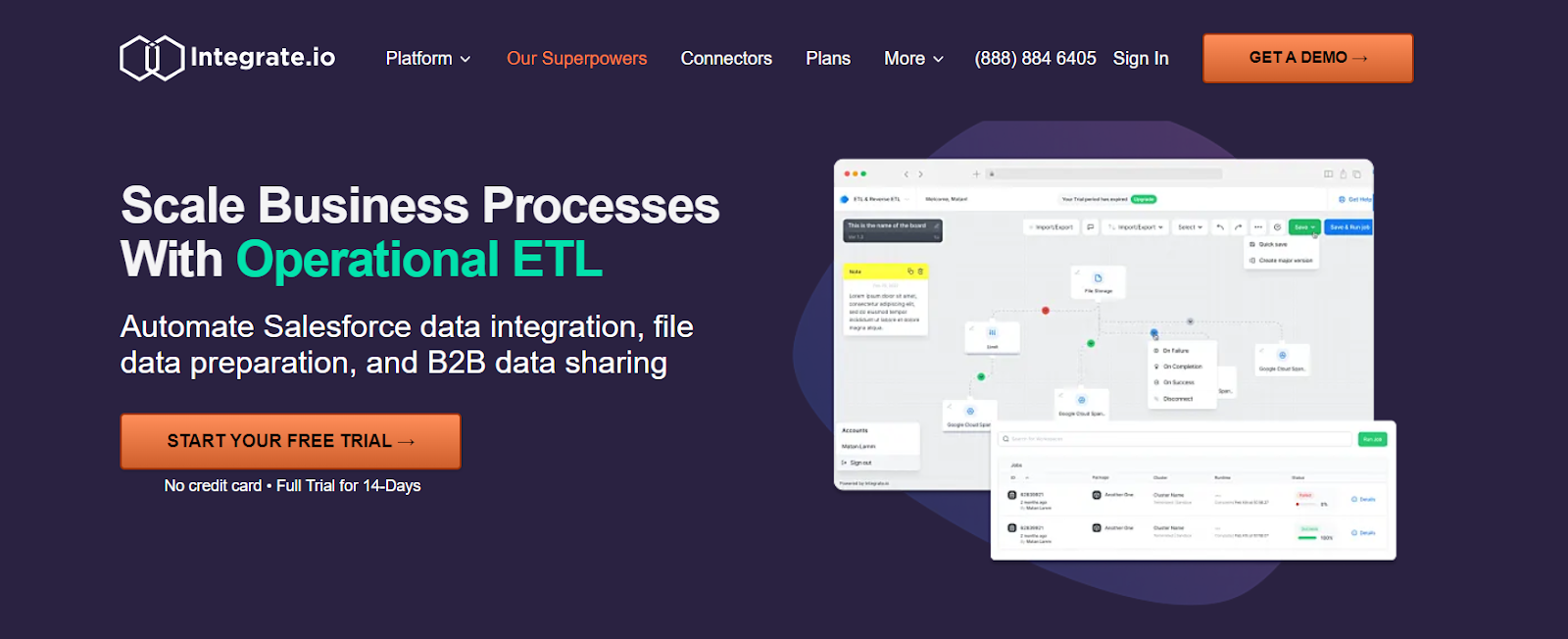This screenshot has height=639, width=1568.
Task: Select the File Storage node
Action: click(1098, 283)
